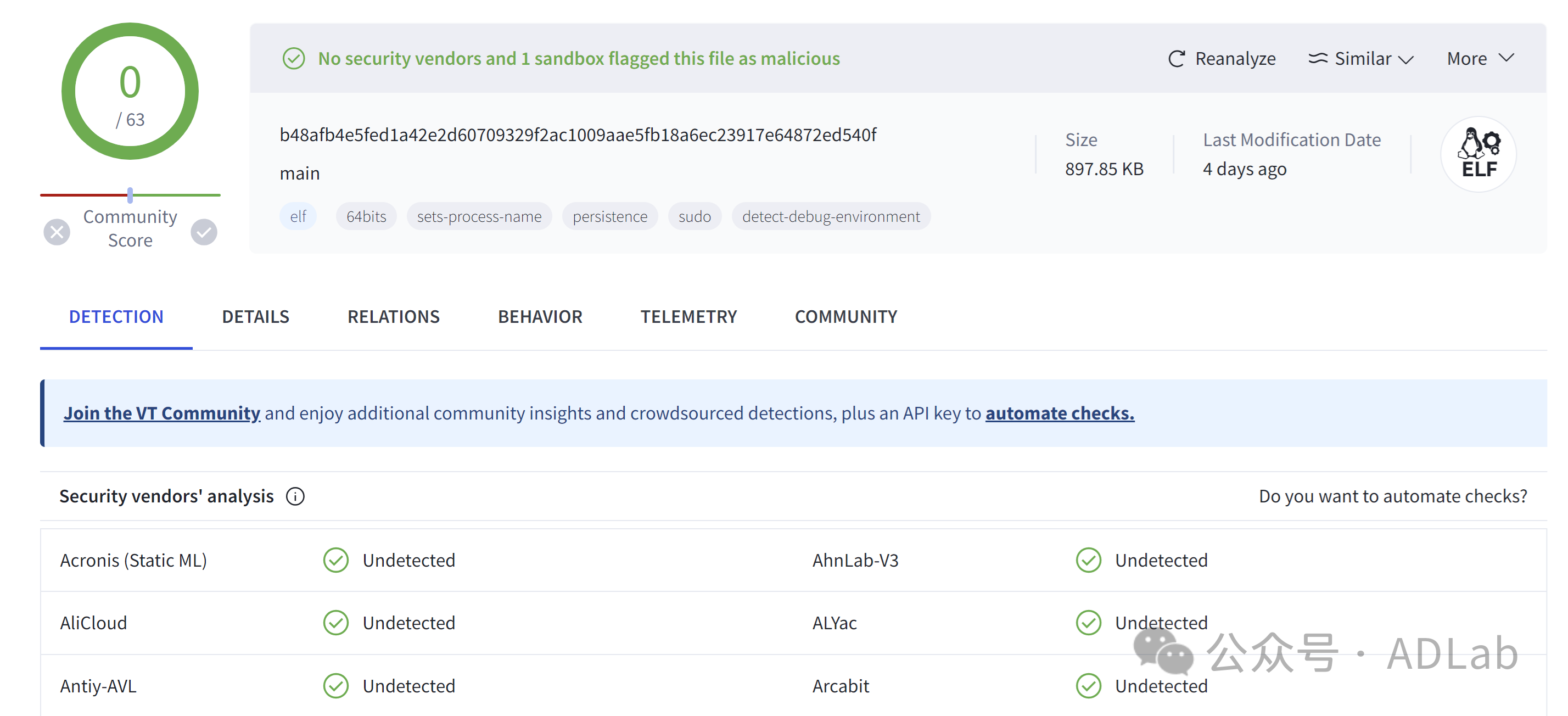Click the Reanalyze refresh icon
This screenshot has height=716, width=1568.
[x=1176, y=58]
